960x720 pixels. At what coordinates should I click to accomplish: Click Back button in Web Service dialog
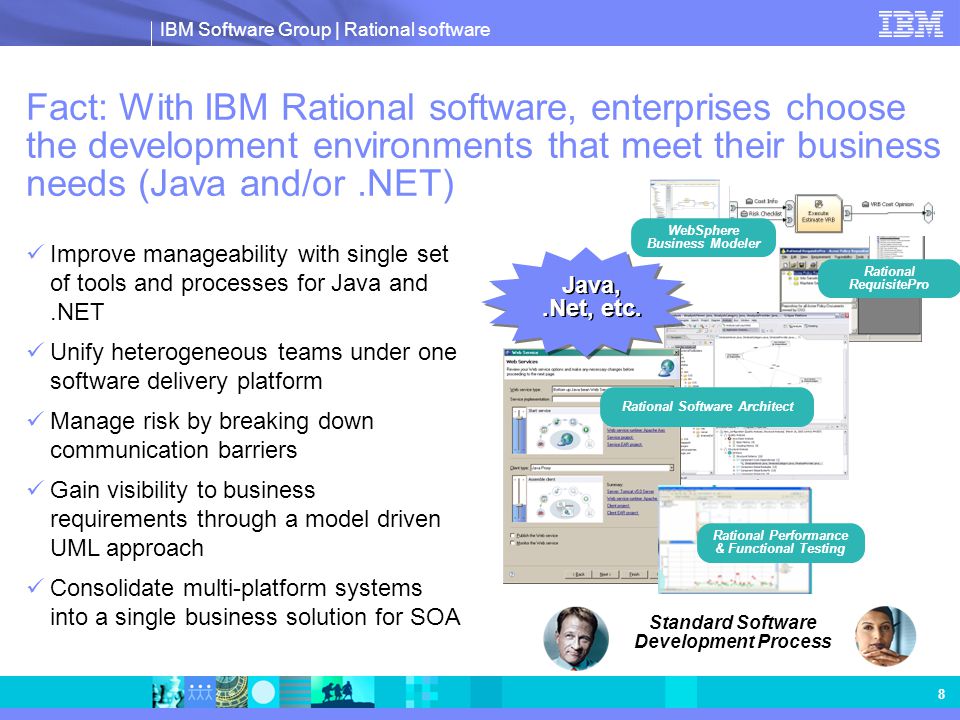578,574
